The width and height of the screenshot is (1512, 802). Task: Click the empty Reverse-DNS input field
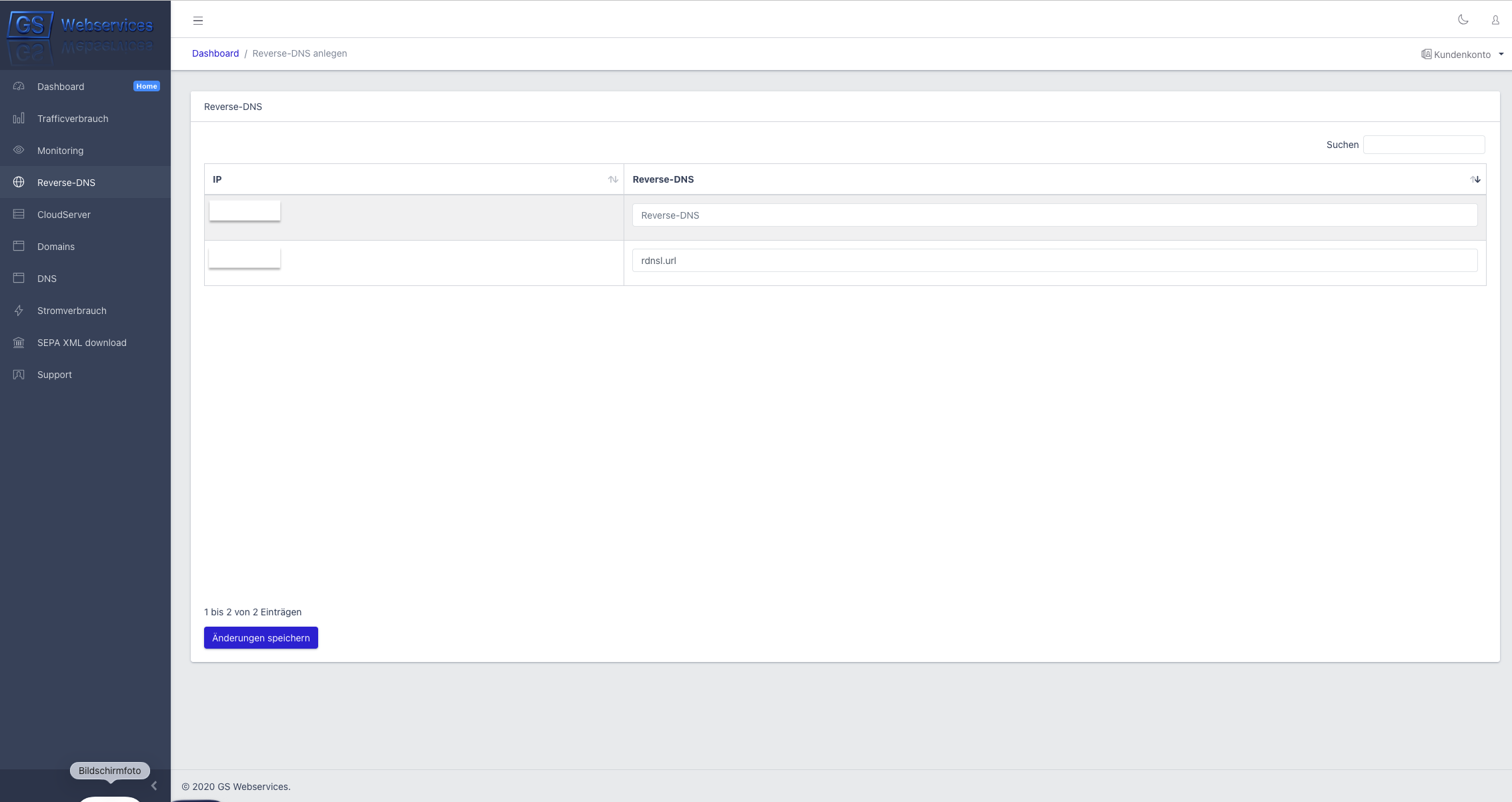click(x=1054, y=215)
